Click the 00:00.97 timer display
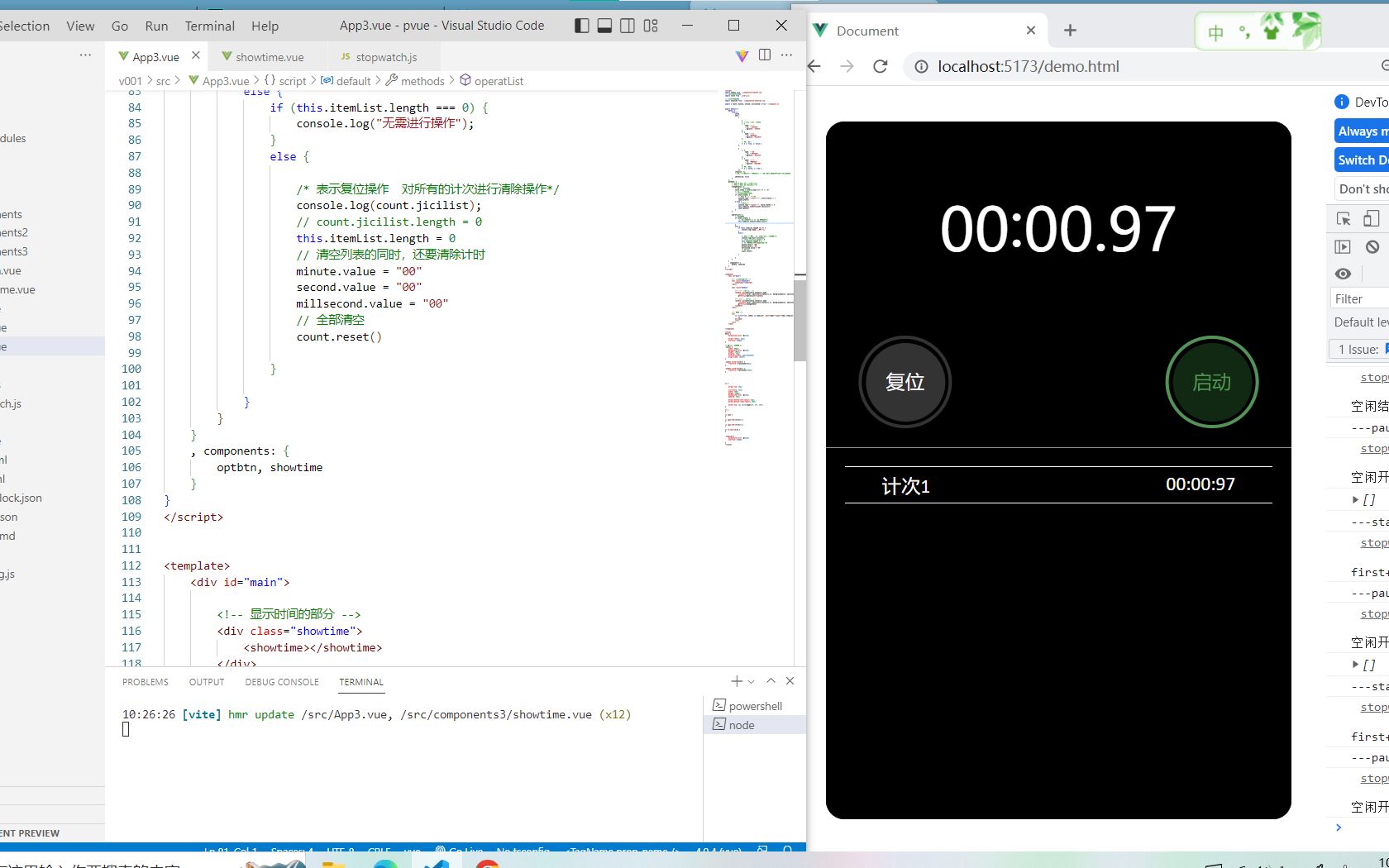Screen dimensions: 1389x868 [x=1057, y=229]
